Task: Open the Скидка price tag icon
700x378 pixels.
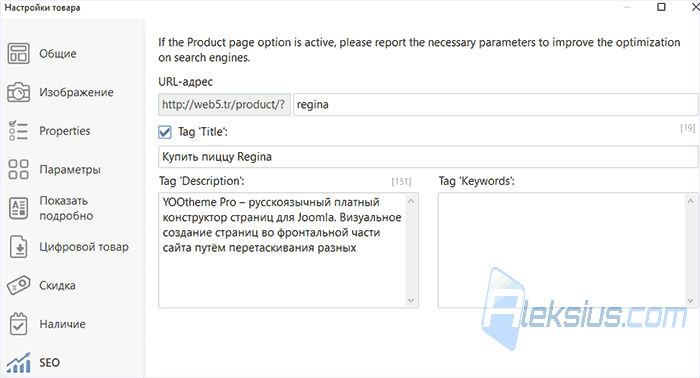Action: point(18,286)
